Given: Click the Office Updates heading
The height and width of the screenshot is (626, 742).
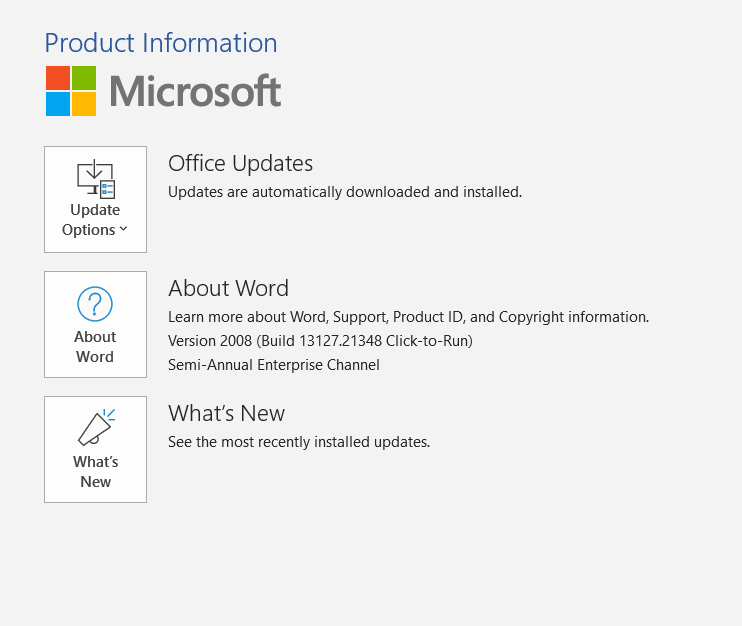Looking at the screenshot, I should [240, 163].
